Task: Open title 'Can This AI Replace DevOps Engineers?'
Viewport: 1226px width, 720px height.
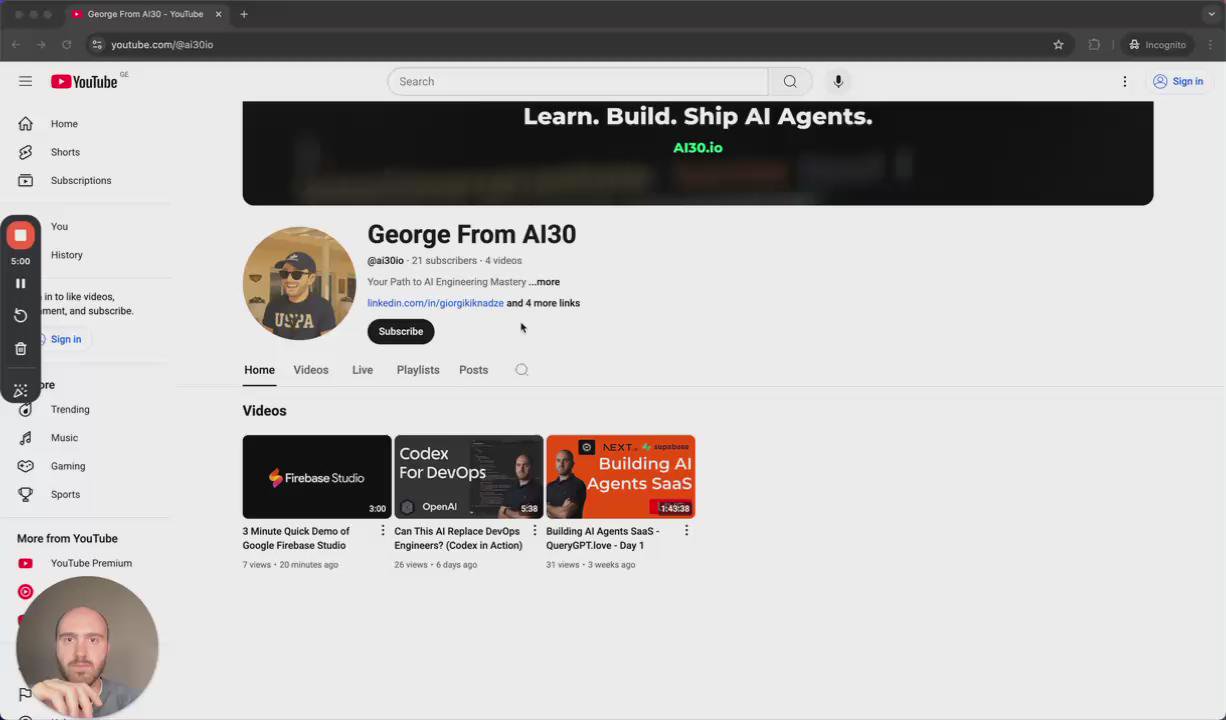Action: coord(458,538)
